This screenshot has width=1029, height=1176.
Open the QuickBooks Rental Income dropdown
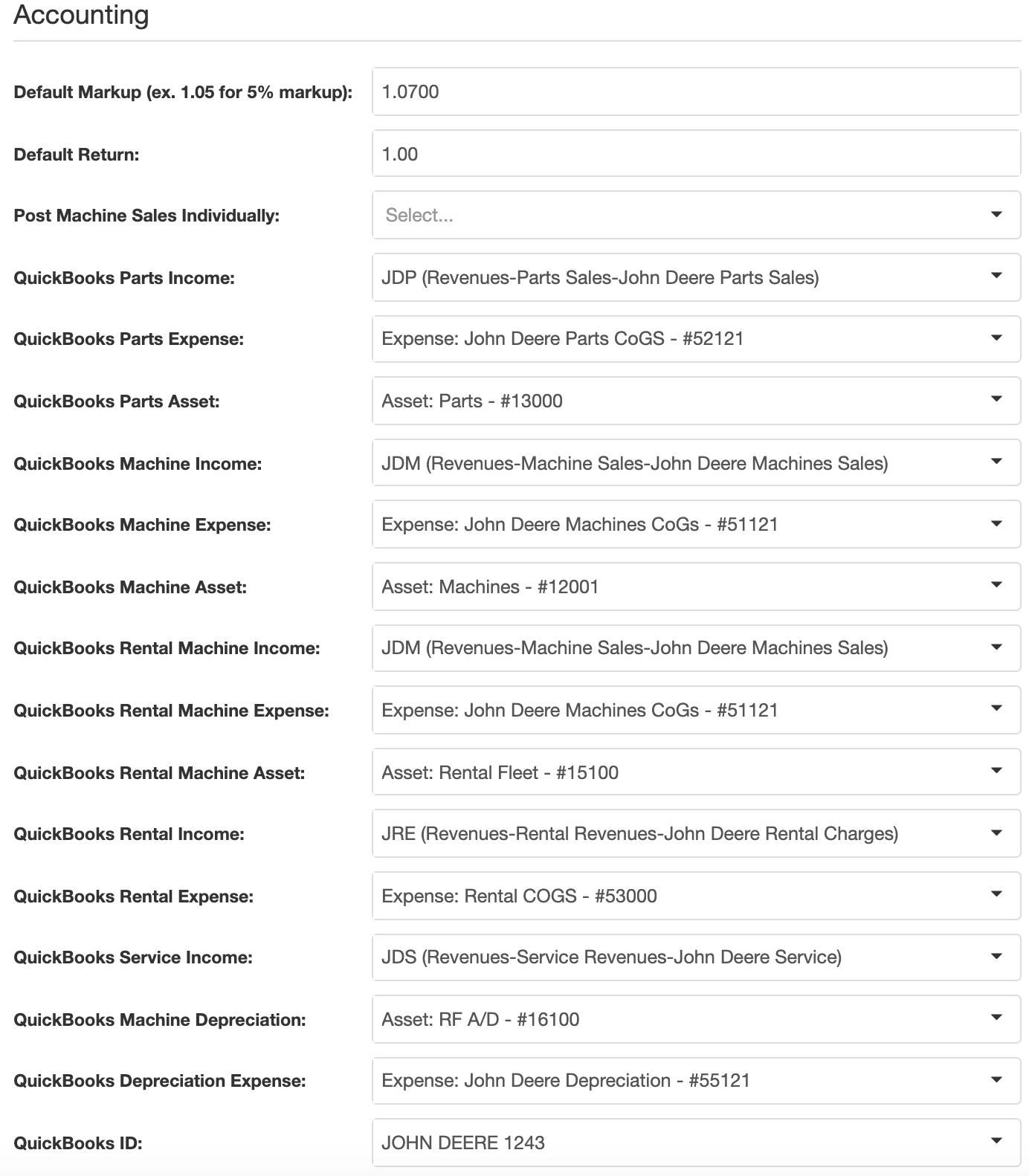[696, 834]
